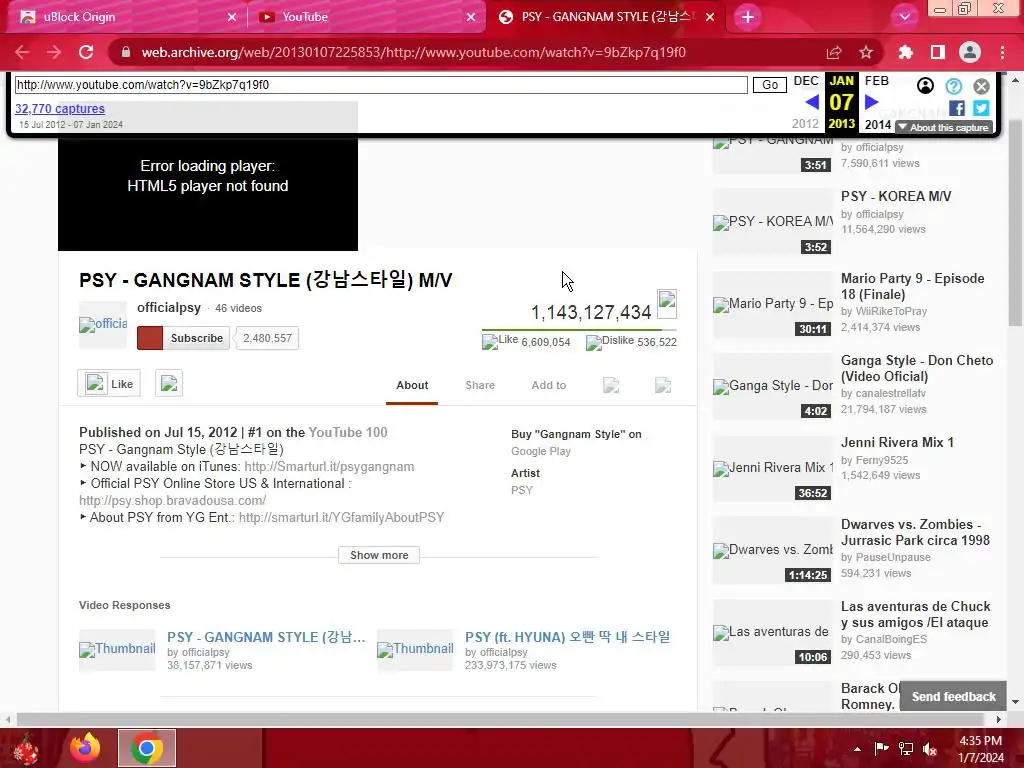
Task: Click the vertical page scrollbar
Action: pyautogui.click(x=1015, y=222)
